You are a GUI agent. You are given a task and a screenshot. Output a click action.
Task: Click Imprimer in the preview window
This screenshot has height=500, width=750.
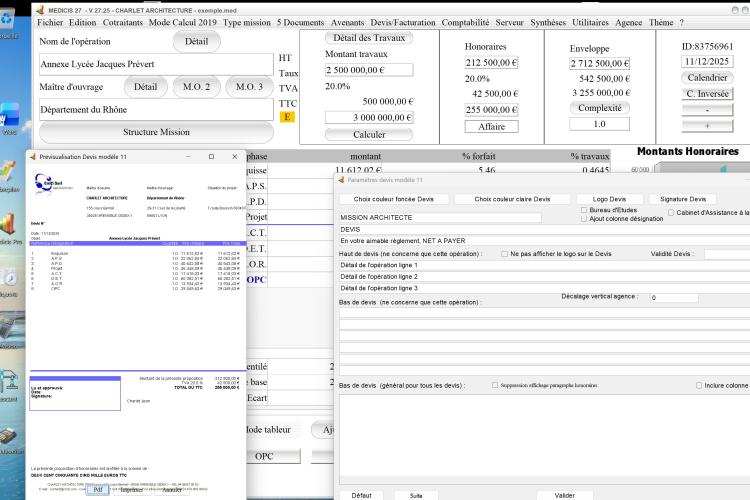pyautogui.click(x=132, y=489)
